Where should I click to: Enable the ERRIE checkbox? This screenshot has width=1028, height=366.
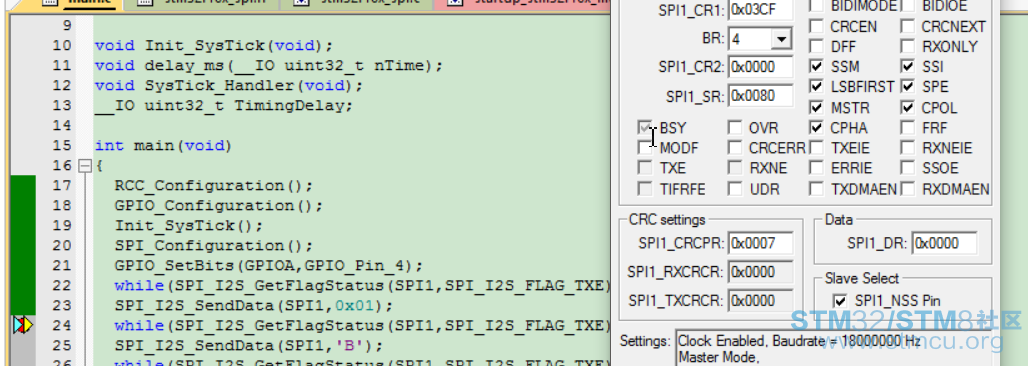(816, 168)
